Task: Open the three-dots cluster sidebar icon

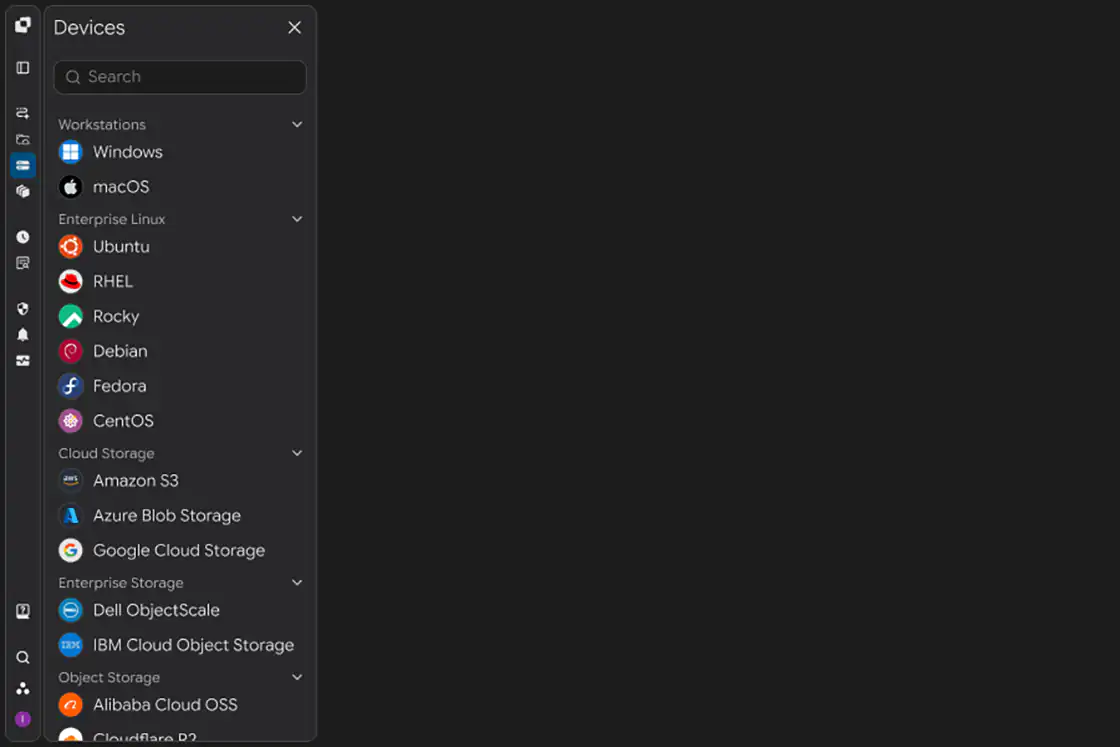Action: click(x=23, y=688)
